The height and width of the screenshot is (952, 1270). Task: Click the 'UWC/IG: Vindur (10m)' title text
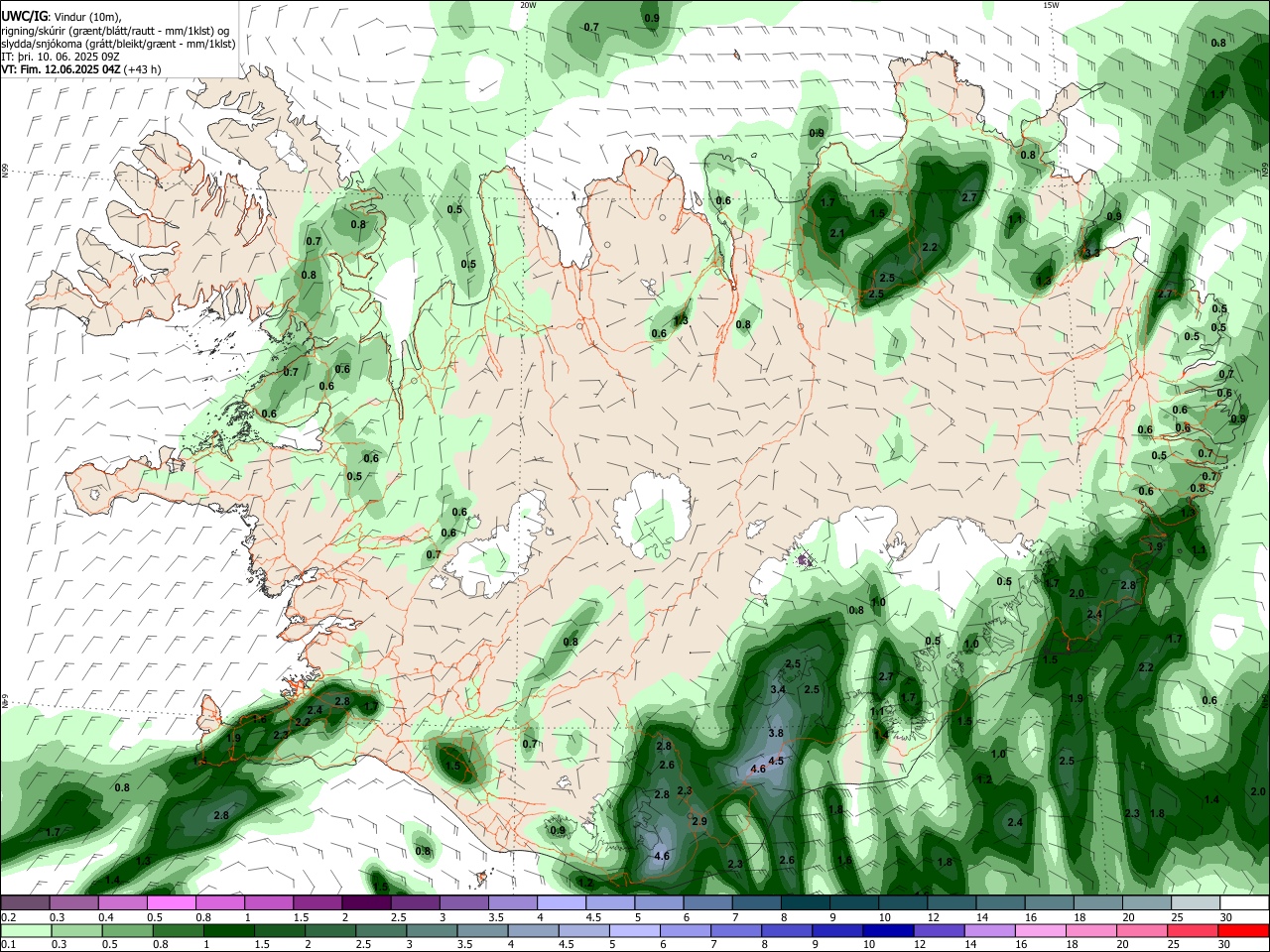tap(62, 16)
